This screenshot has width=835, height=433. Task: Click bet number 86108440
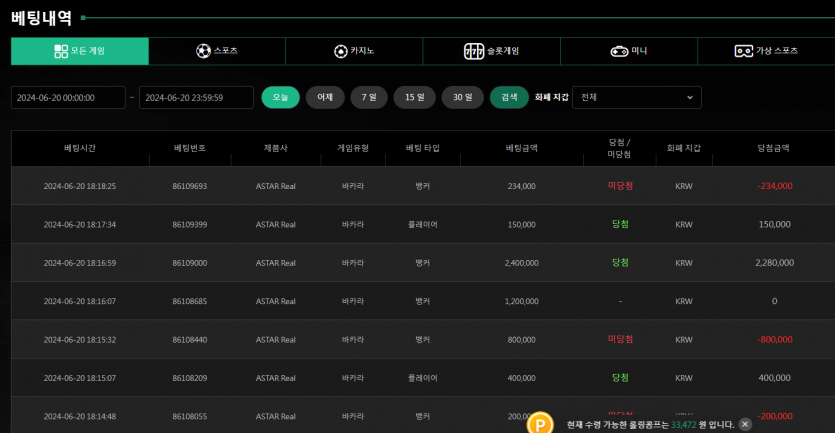[x=190, y=340]
